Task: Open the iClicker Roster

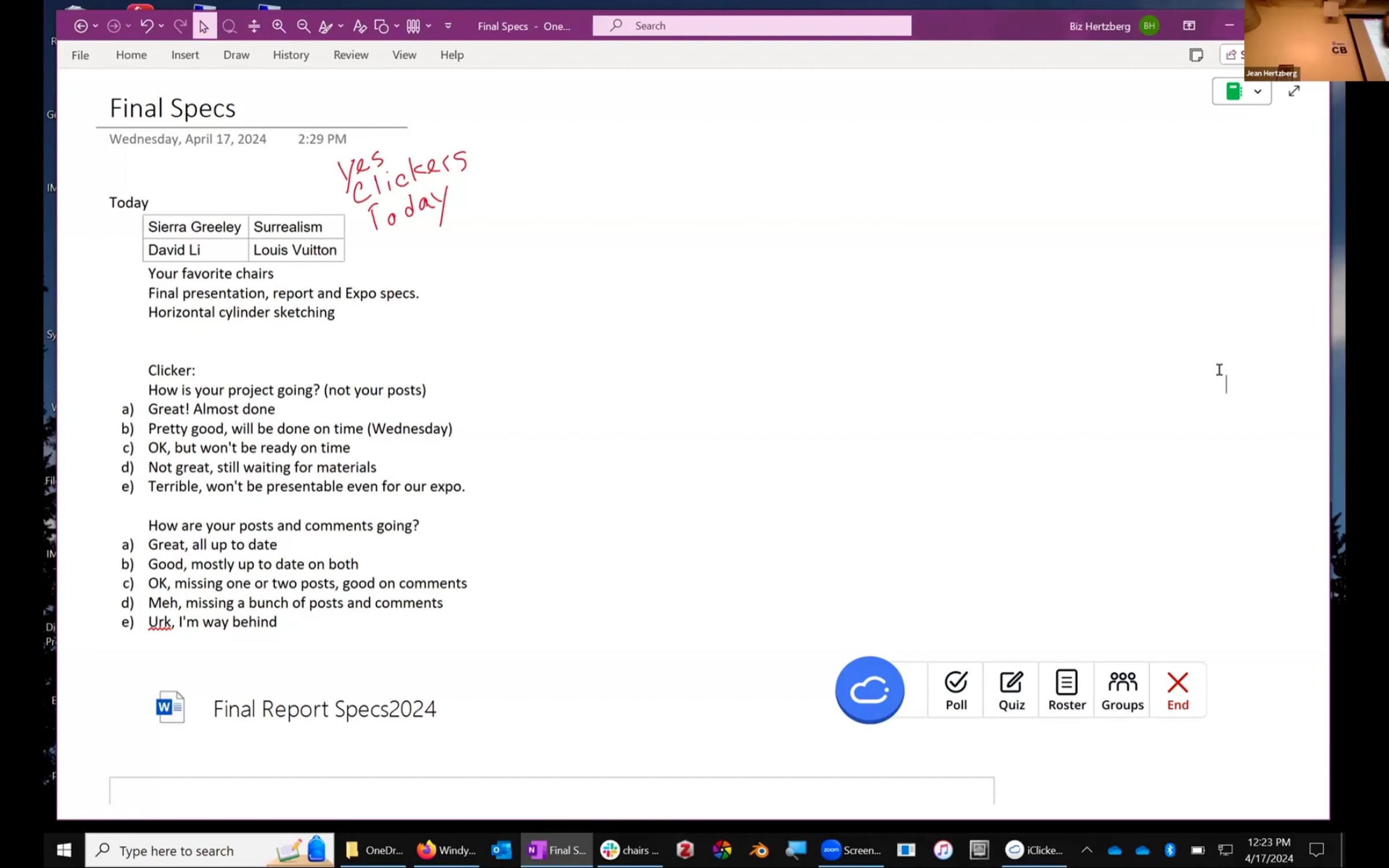Action: (x=1067, y=690)
